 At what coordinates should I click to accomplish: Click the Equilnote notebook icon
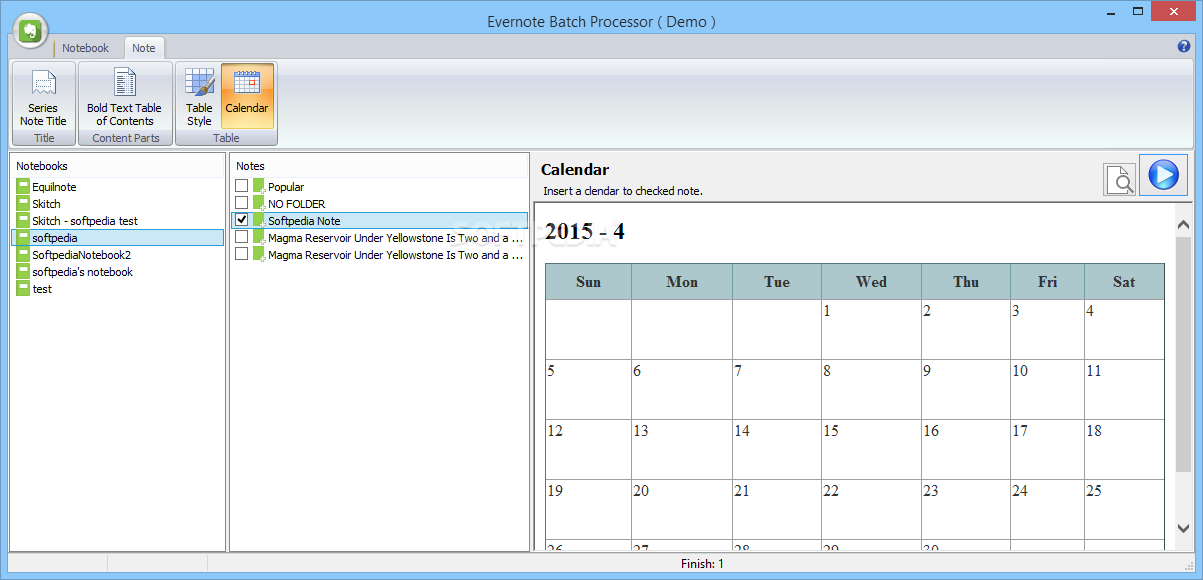click(23, 187)
